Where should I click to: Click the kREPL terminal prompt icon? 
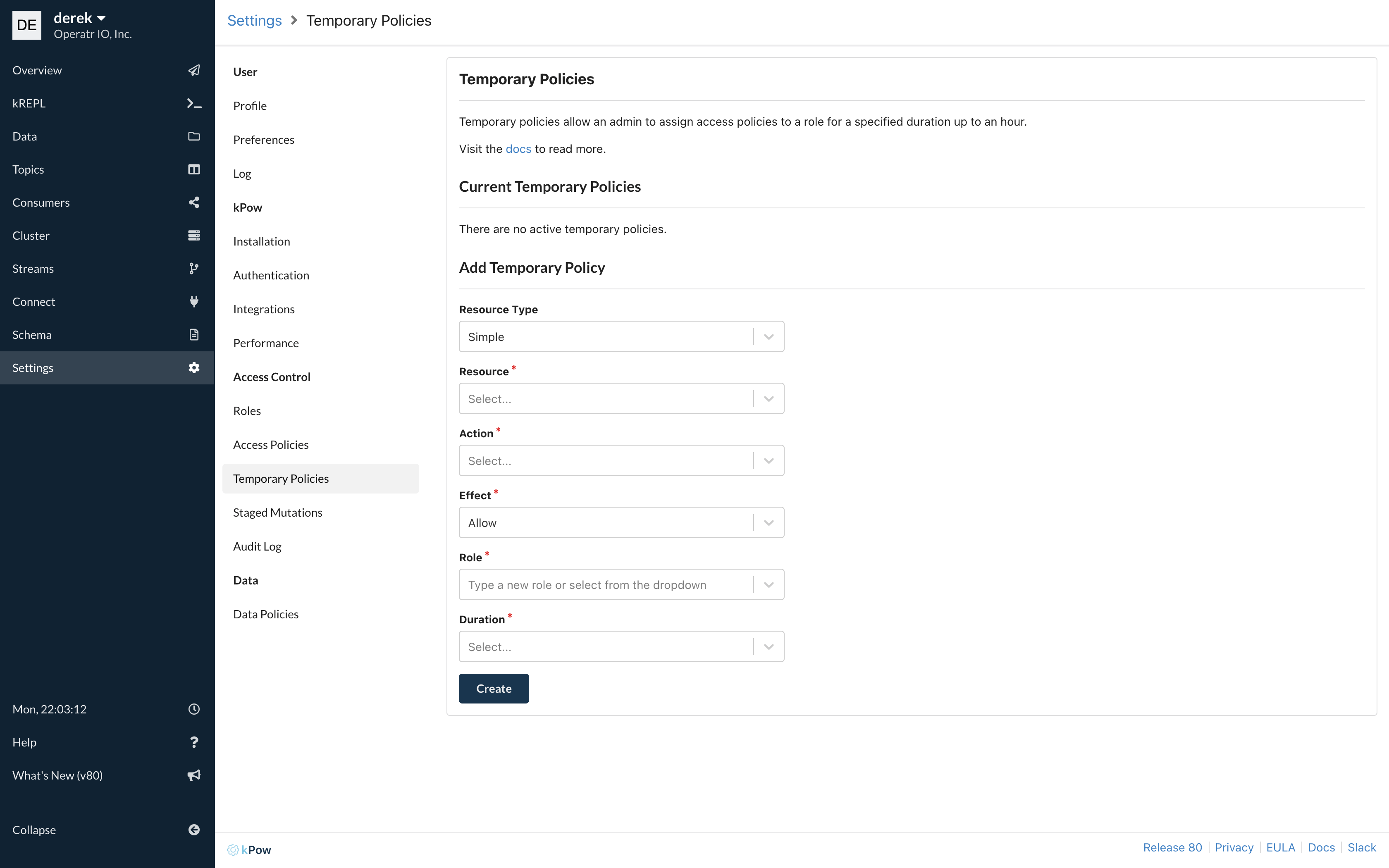tap(194, 103)
